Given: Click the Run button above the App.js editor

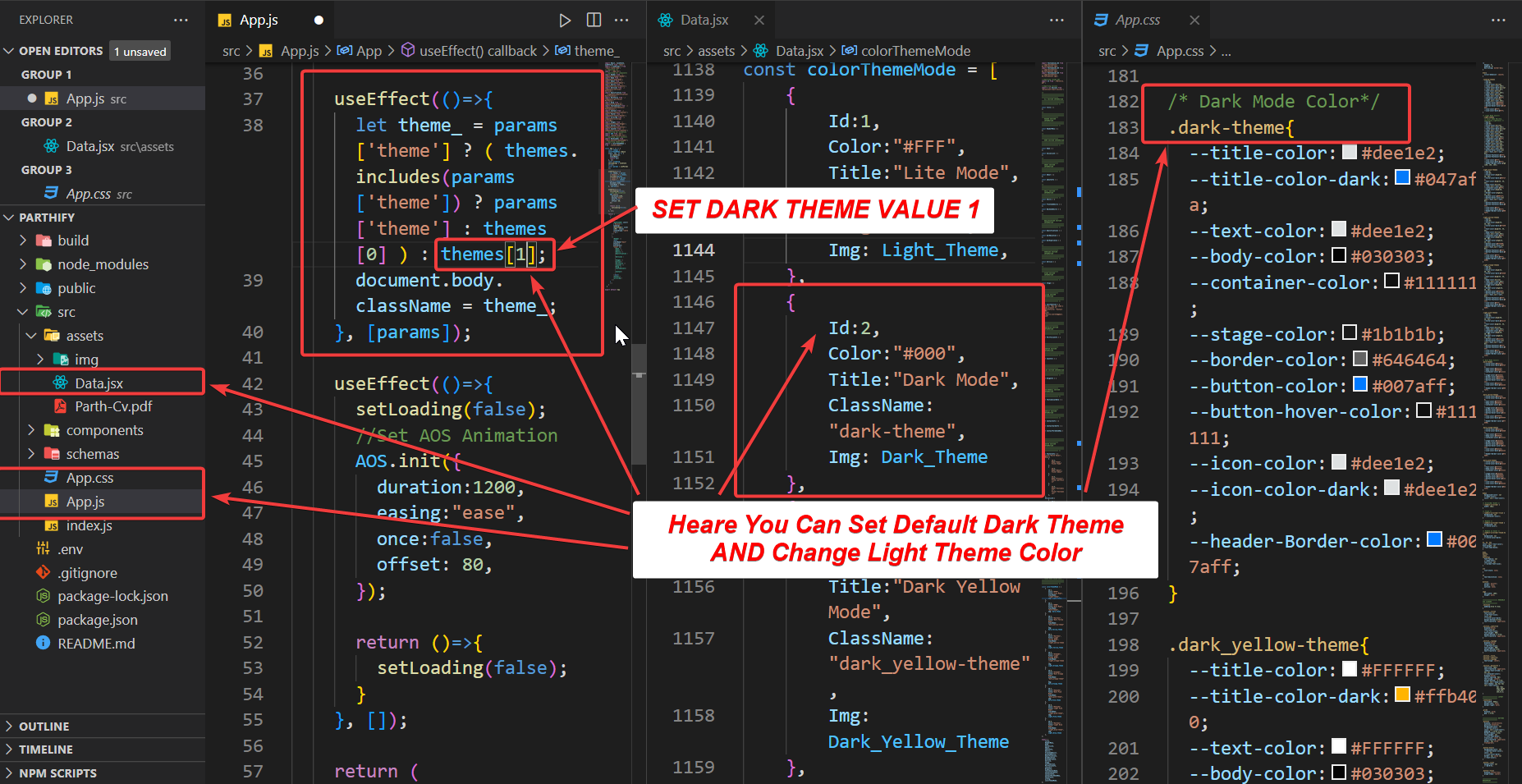Looking at the screenshot, I should (x=566, y=20).
